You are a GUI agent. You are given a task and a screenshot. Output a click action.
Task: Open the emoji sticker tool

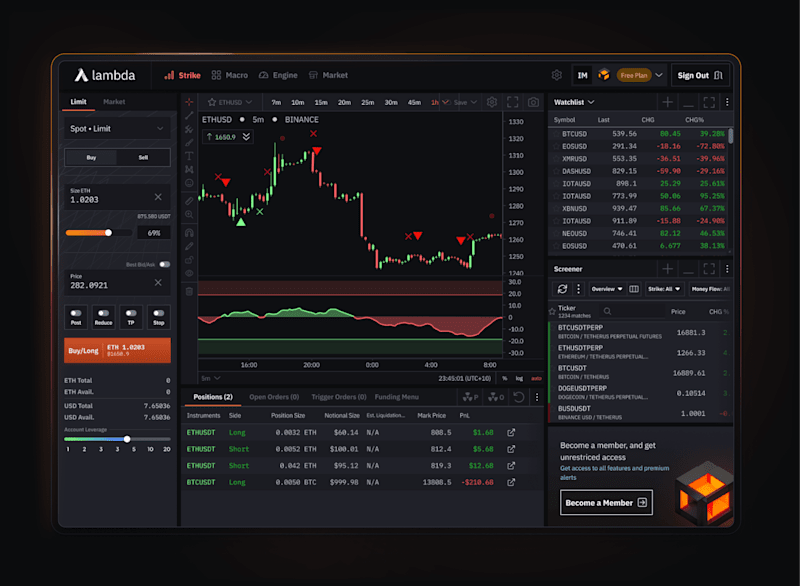tap(189, 183)
